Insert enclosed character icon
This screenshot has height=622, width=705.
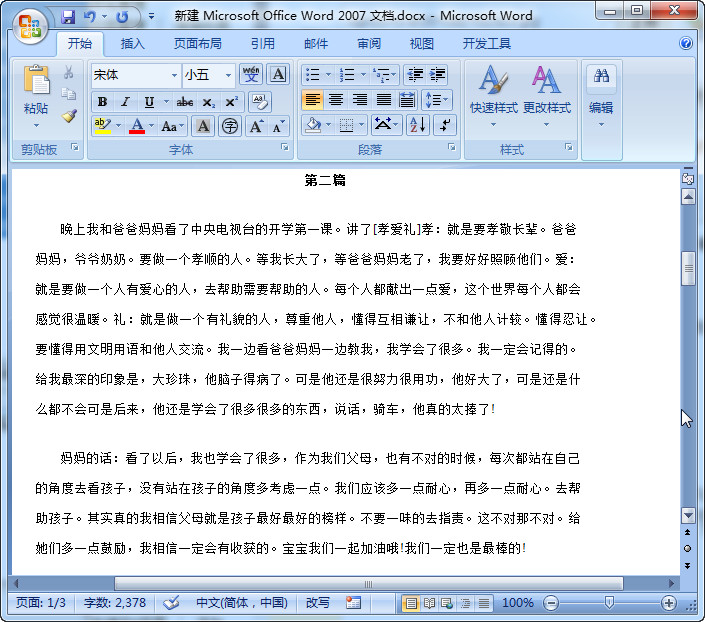230,126
